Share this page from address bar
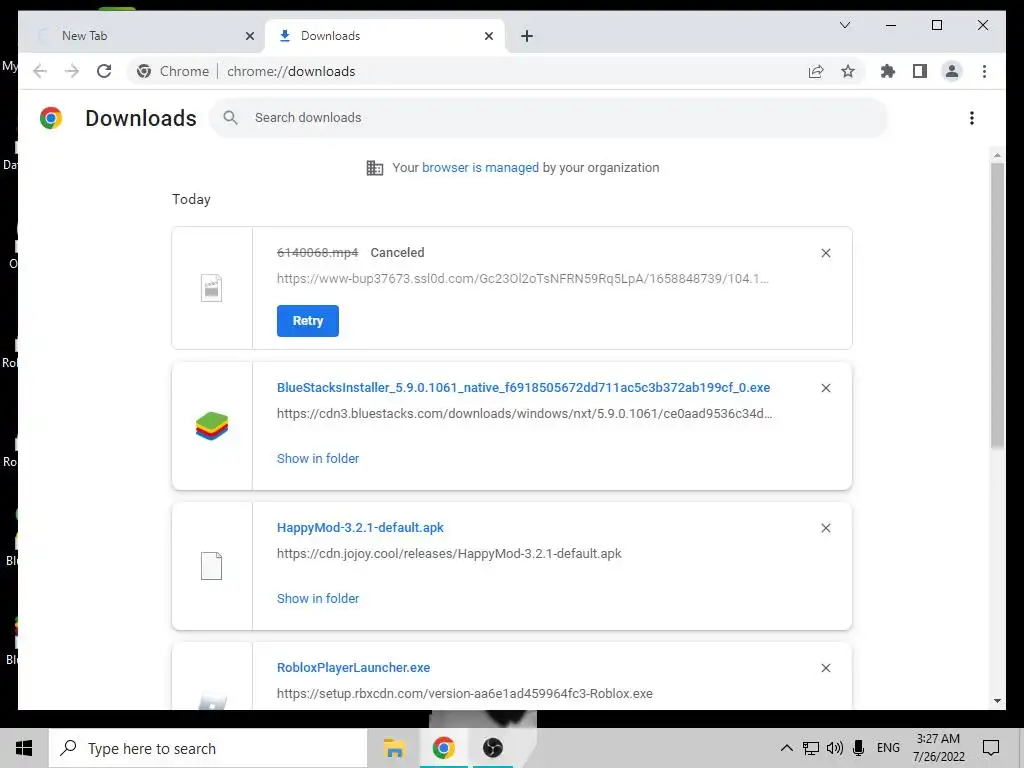This screenshot has height=768, width=1024. click(x=816, y=71)
